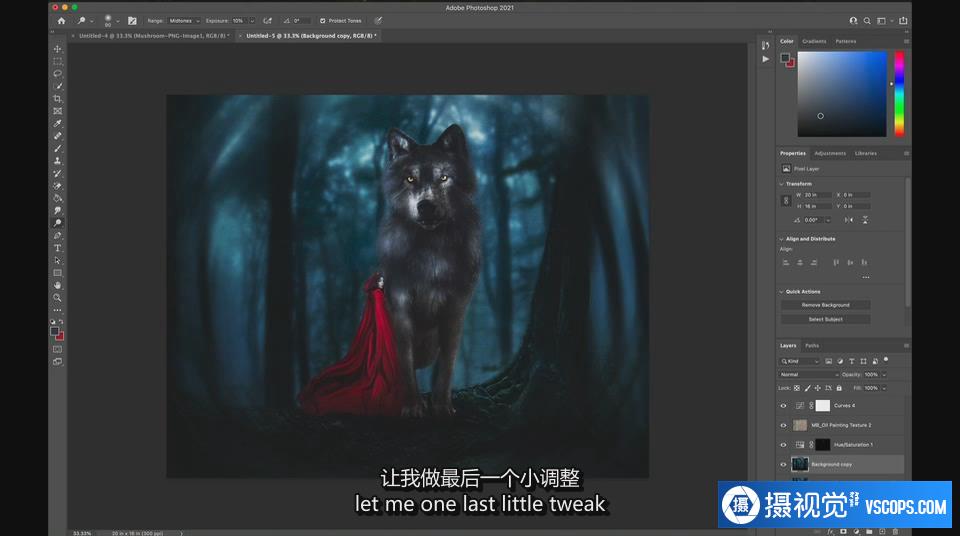Toggle lock position
Image resolution: width=960 pixels, height=536 pixels.
click(x=817, y=388)
